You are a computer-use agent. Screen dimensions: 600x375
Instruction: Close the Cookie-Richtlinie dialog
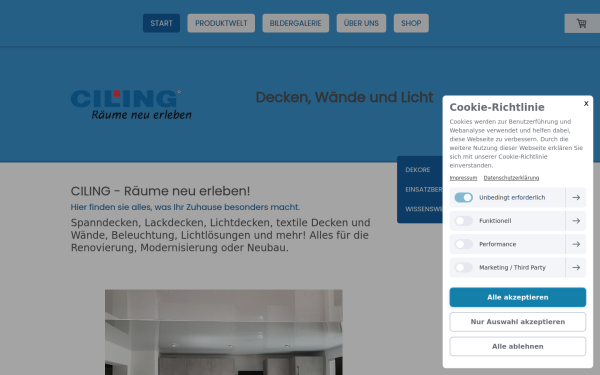pos(586,103)
